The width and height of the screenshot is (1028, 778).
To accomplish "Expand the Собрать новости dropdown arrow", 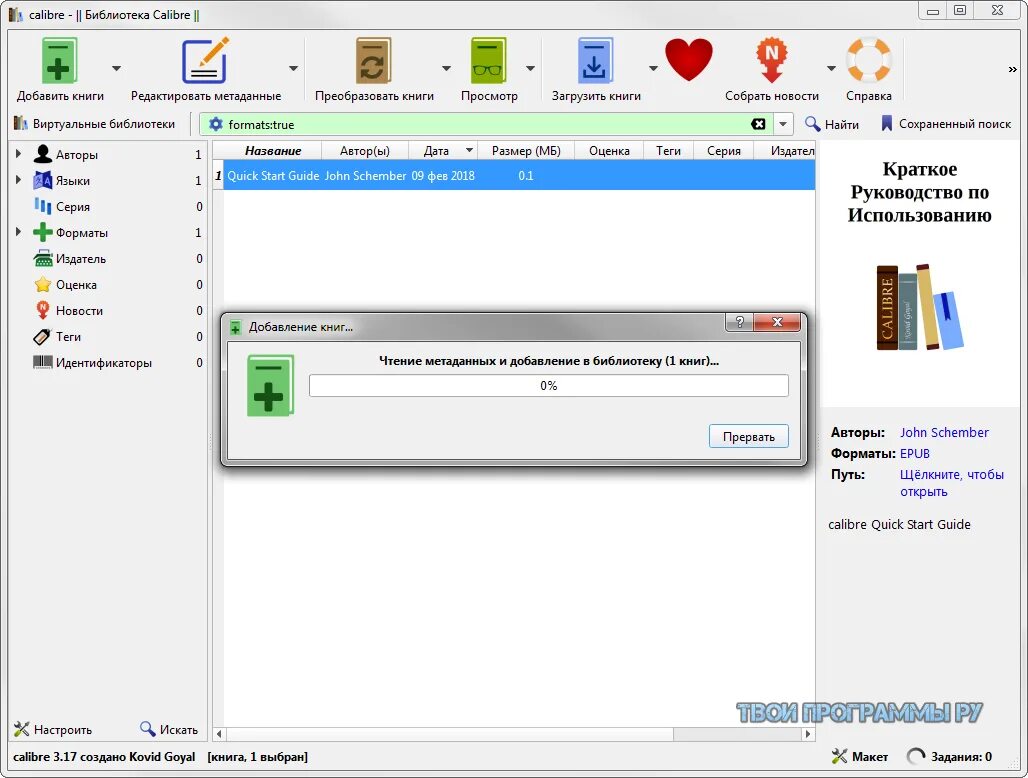I will pos(831,68).
